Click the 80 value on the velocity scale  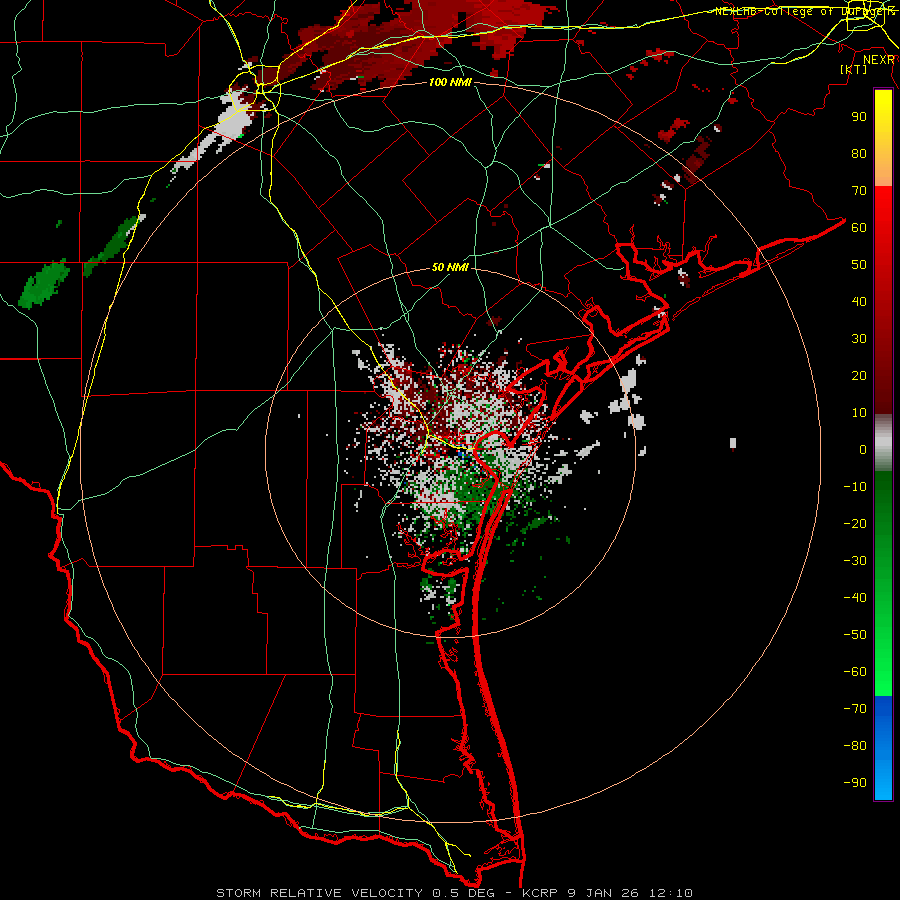pyautogui.click(x=859, y=153)
